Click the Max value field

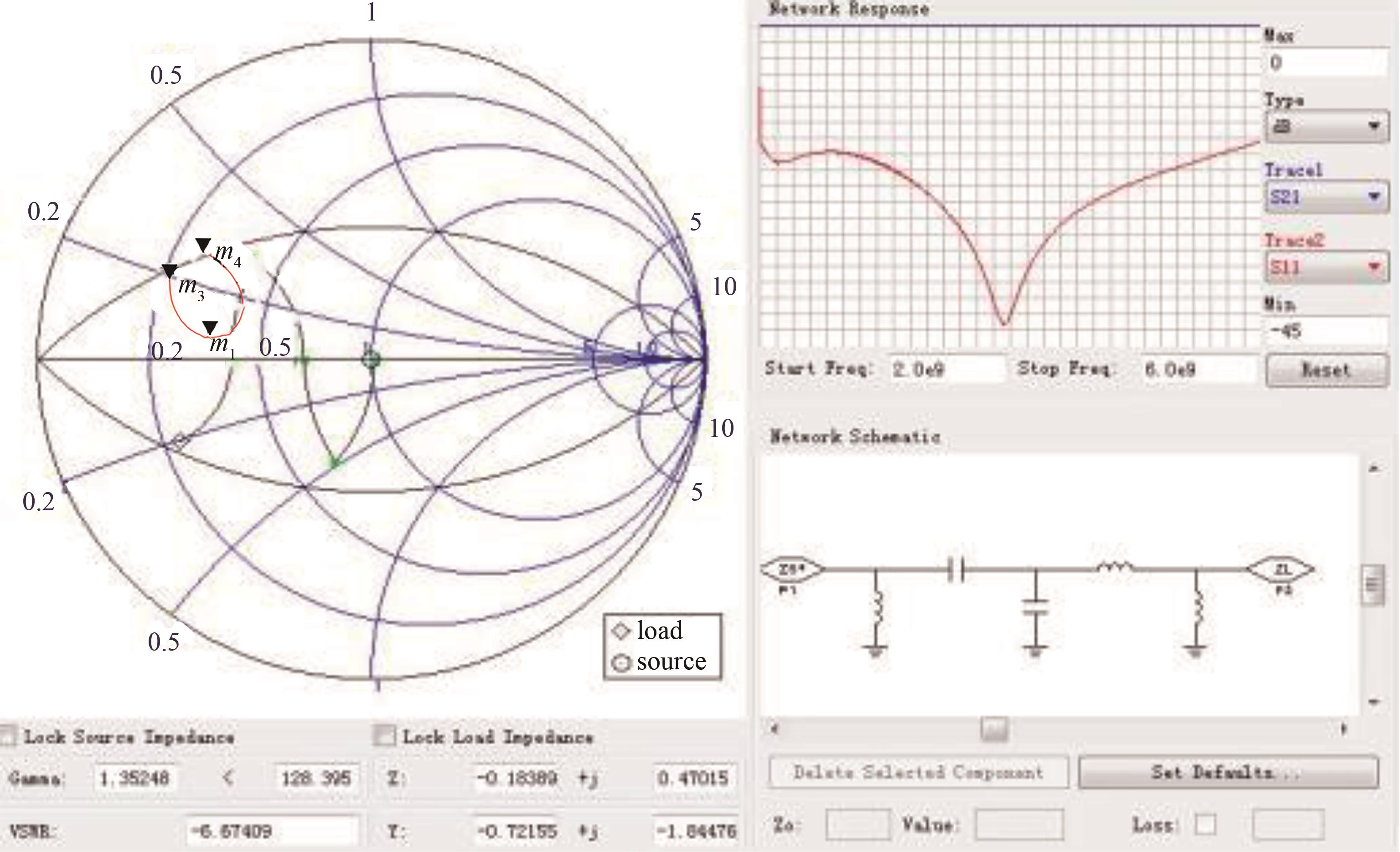[1326, 62]
